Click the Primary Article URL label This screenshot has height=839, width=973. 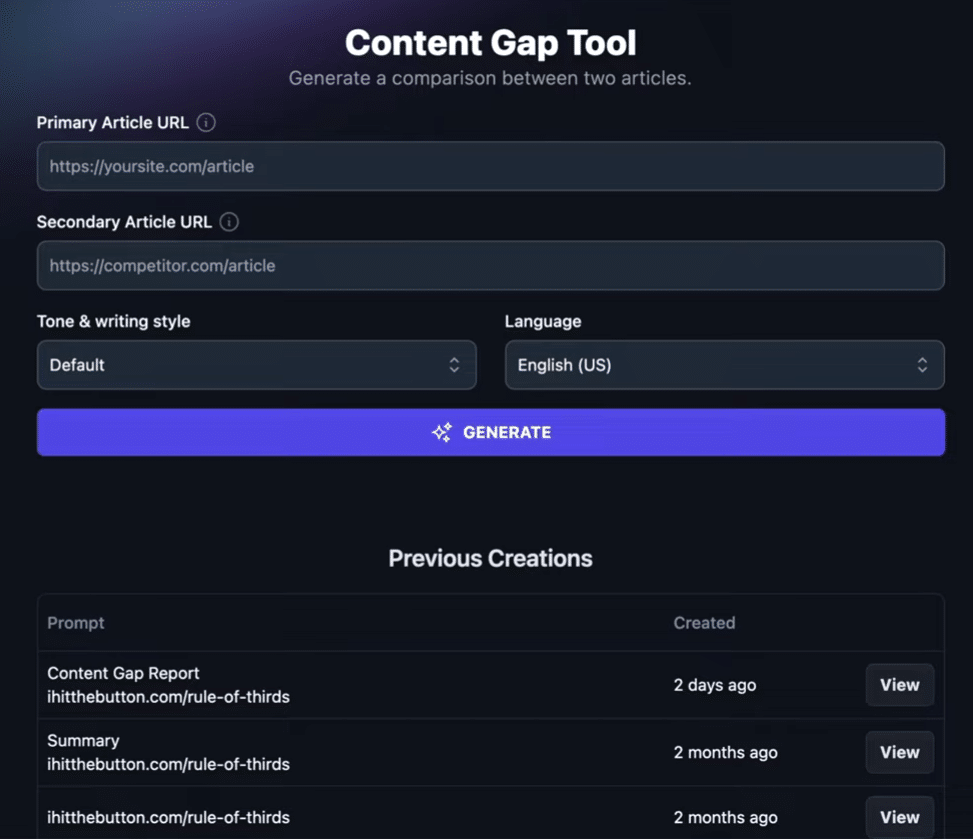(112, 122)
